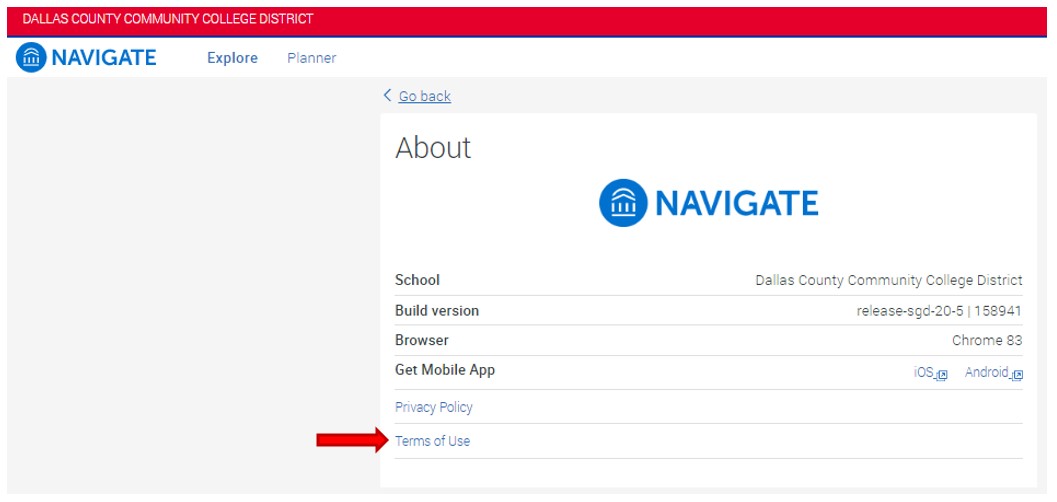This screenshot has height=502, width=1057.
Task: Click the Chrome 83 browser value
Action: (986, 341)
